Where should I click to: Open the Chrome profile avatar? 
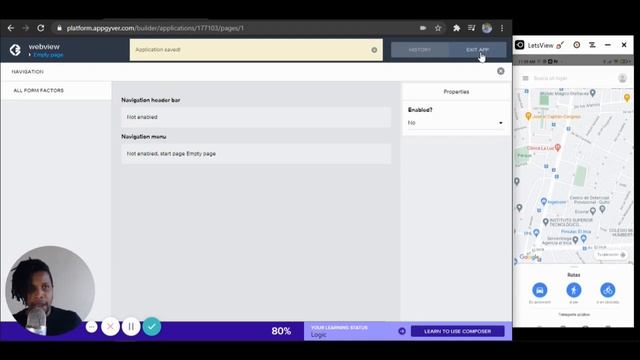coord(487,28)
